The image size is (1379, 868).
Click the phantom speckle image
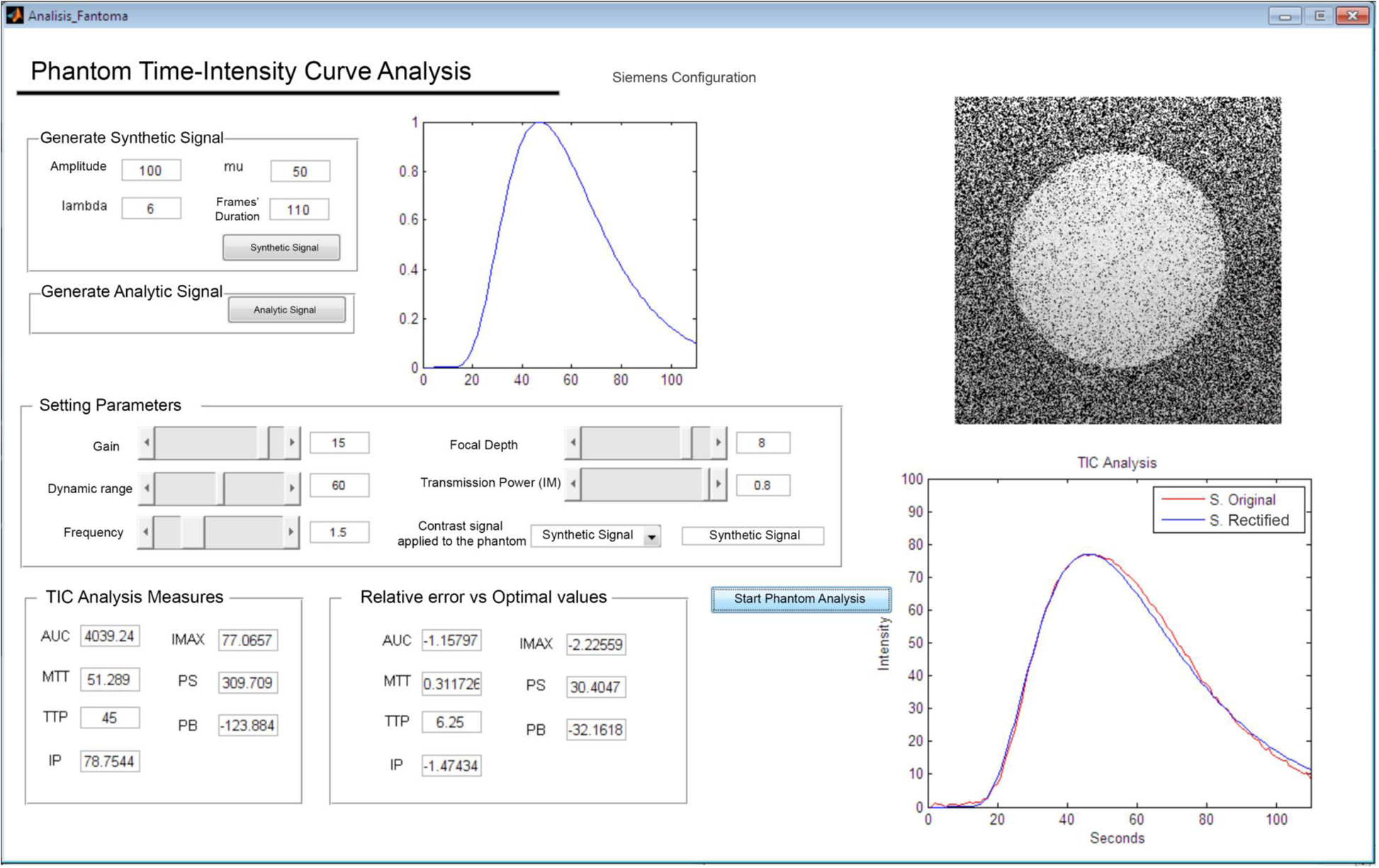coord(1118,260)
